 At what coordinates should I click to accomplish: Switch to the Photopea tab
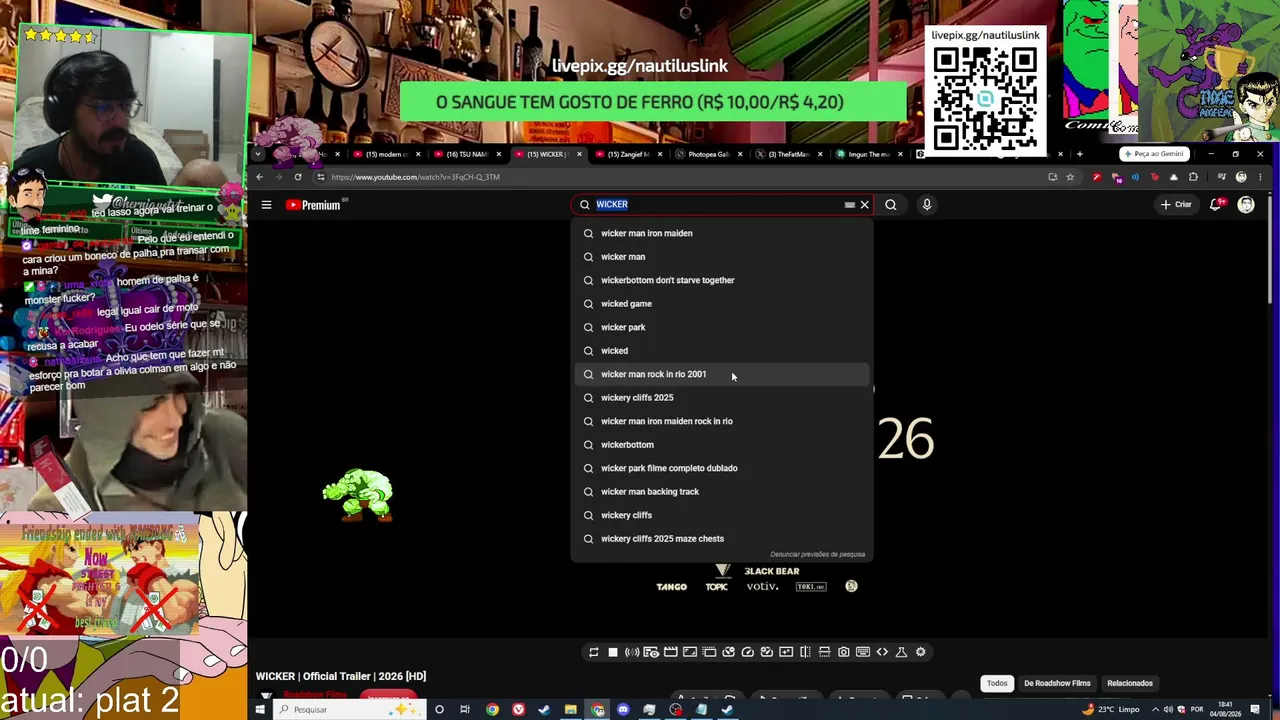[x=707, y=154]
